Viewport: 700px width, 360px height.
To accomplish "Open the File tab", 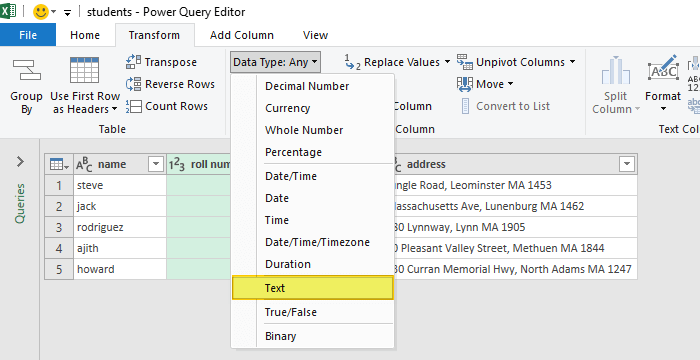I will click(x=28, y=35).
